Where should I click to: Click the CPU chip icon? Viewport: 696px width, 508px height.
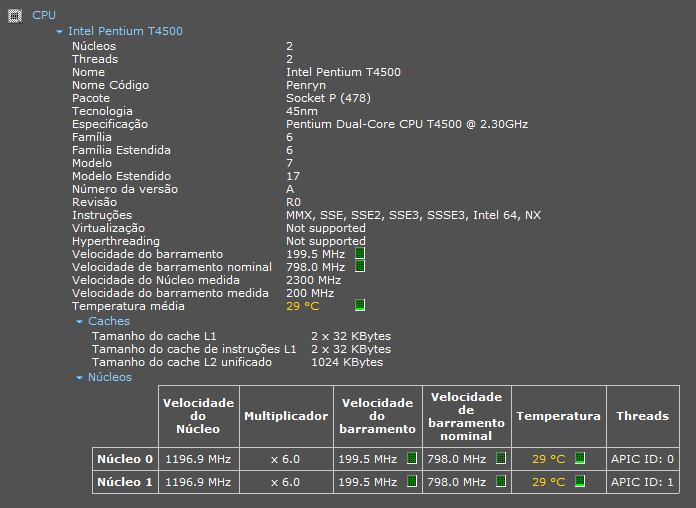(x=15, y=16)
